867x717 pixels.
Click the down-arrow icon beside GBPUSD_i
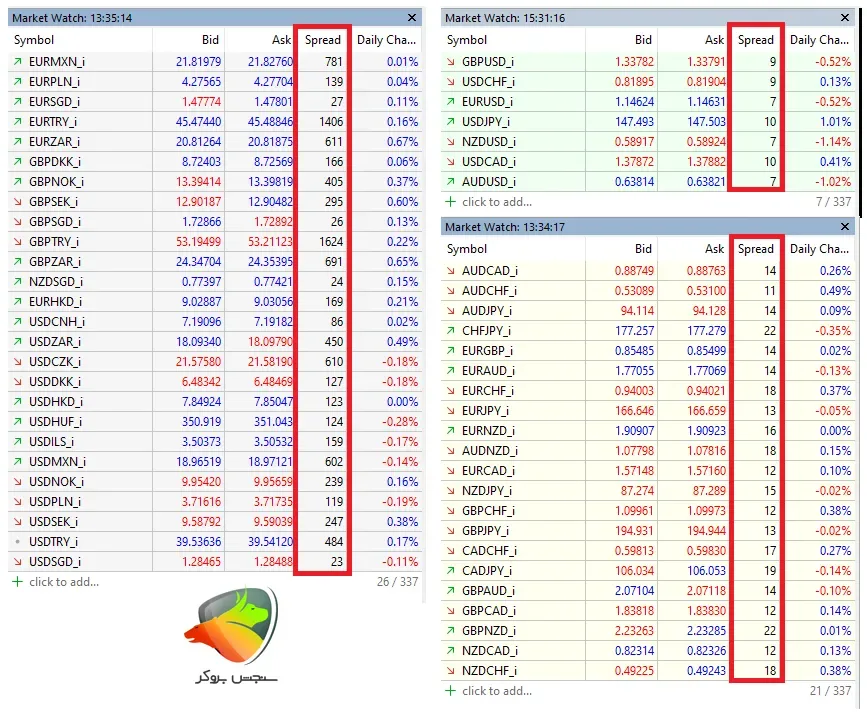pos(451,61)
